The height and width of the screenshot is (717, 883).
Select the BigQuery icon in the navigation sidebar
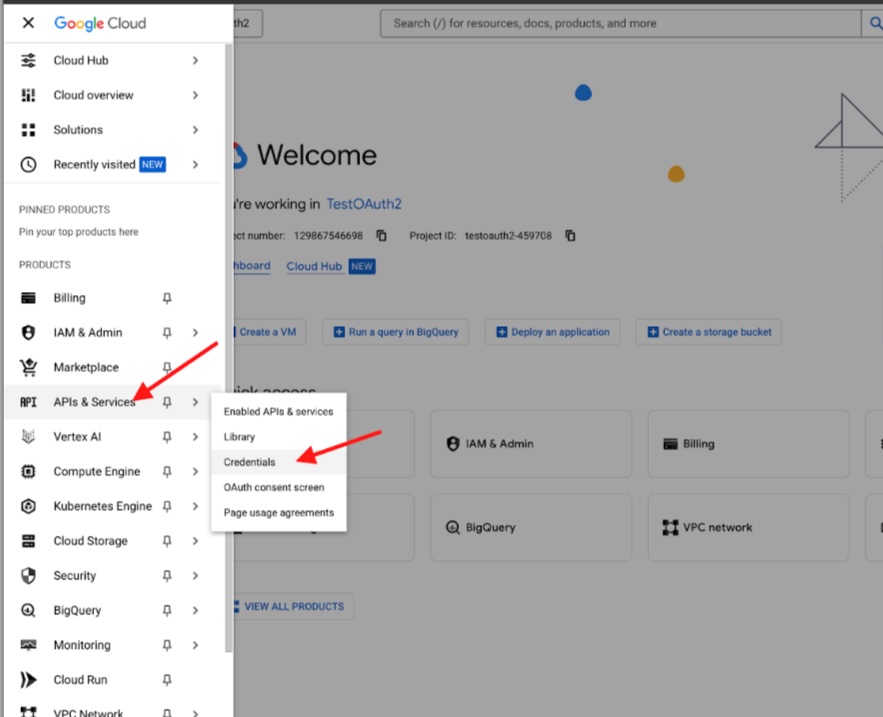28,610
